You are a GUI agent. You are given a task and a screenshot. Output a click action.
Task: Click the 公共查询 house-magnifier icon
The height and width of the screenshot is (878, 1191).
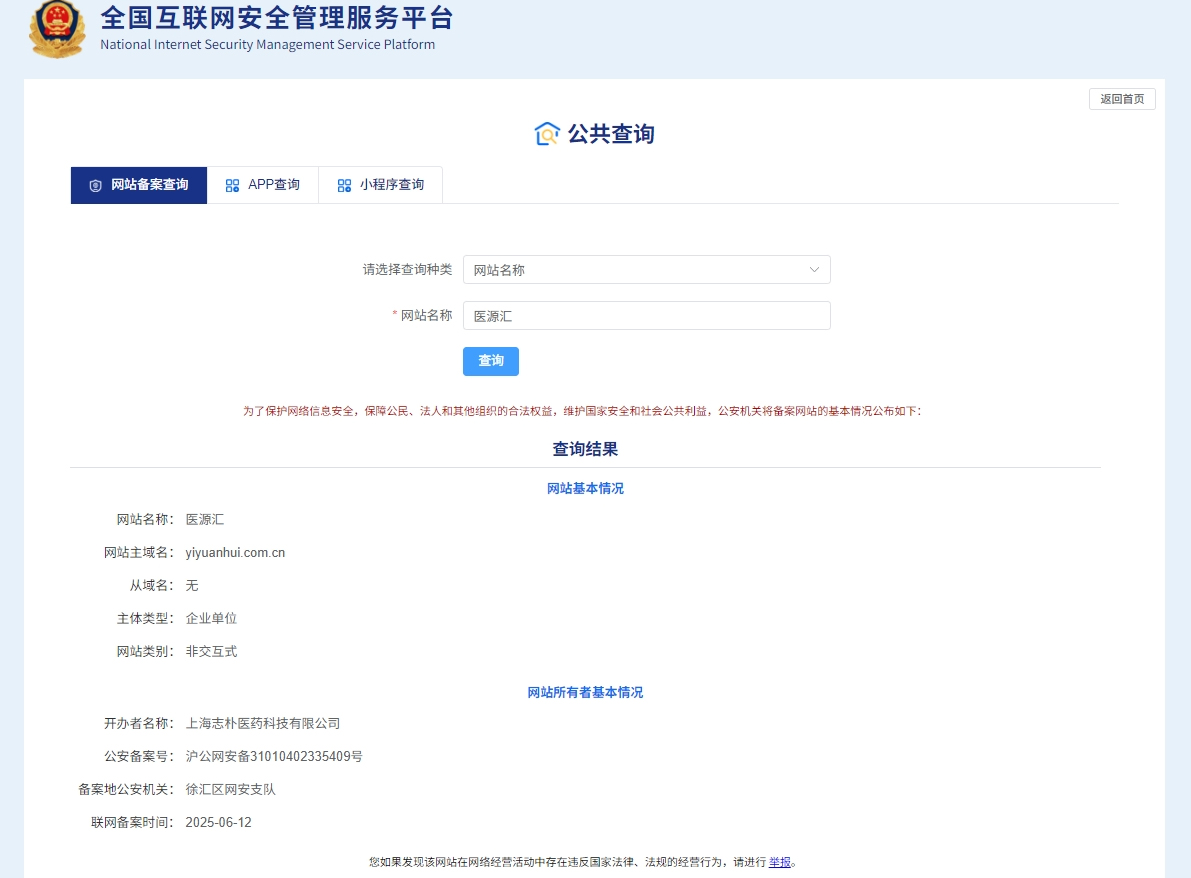[547, 134]
